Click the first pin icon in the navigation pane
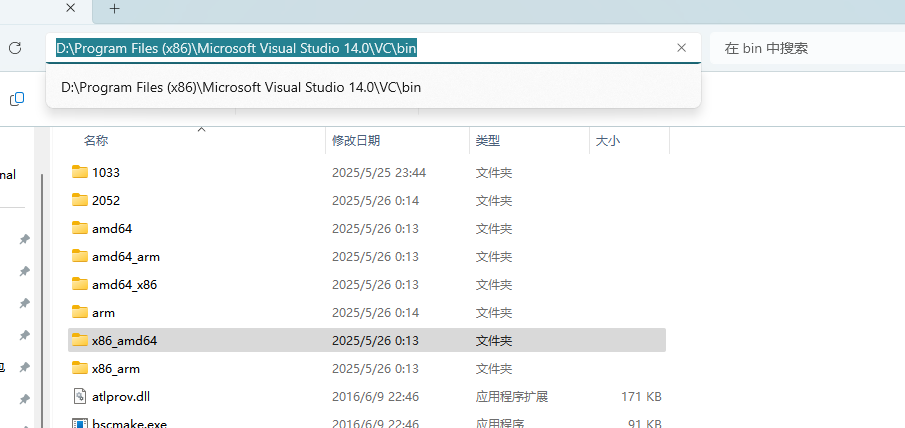Viewport: 905px width, 428px height. click(x=24, y=239)
